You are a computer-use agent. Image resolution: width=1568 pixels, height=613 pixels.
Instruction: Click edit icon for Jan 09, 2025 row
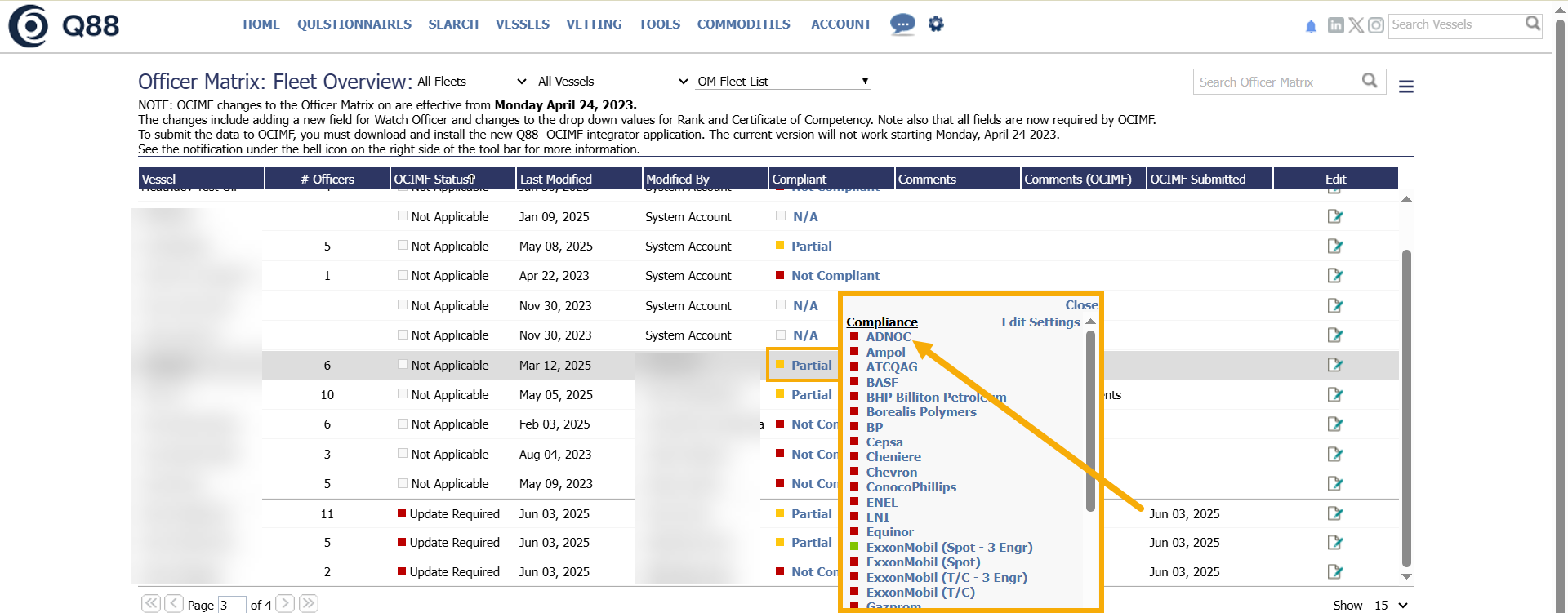click(x=1335, y=216)
